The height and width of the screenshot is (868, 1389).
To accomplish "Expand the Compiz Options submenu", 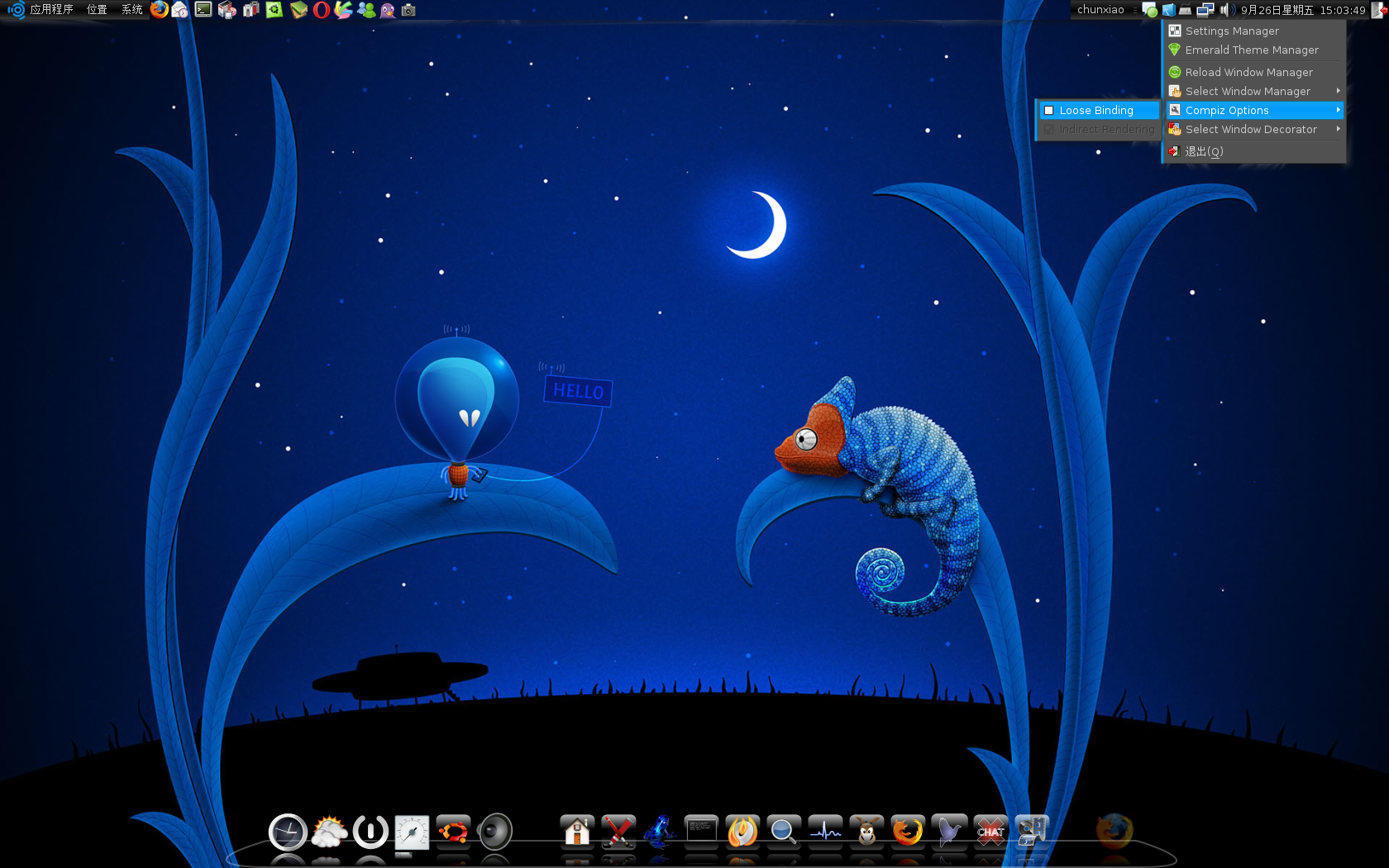I will click(x=1255, y=110).
